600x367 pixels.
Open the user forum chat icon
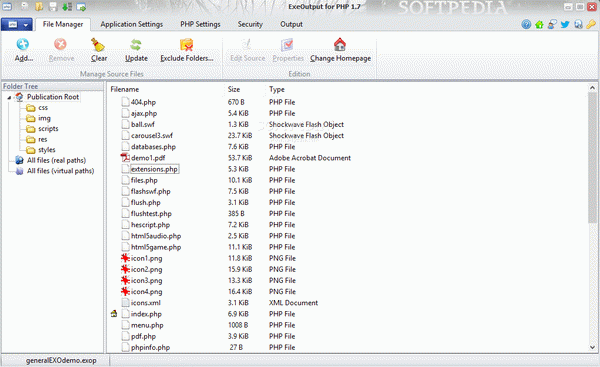(x=552, y=25)
